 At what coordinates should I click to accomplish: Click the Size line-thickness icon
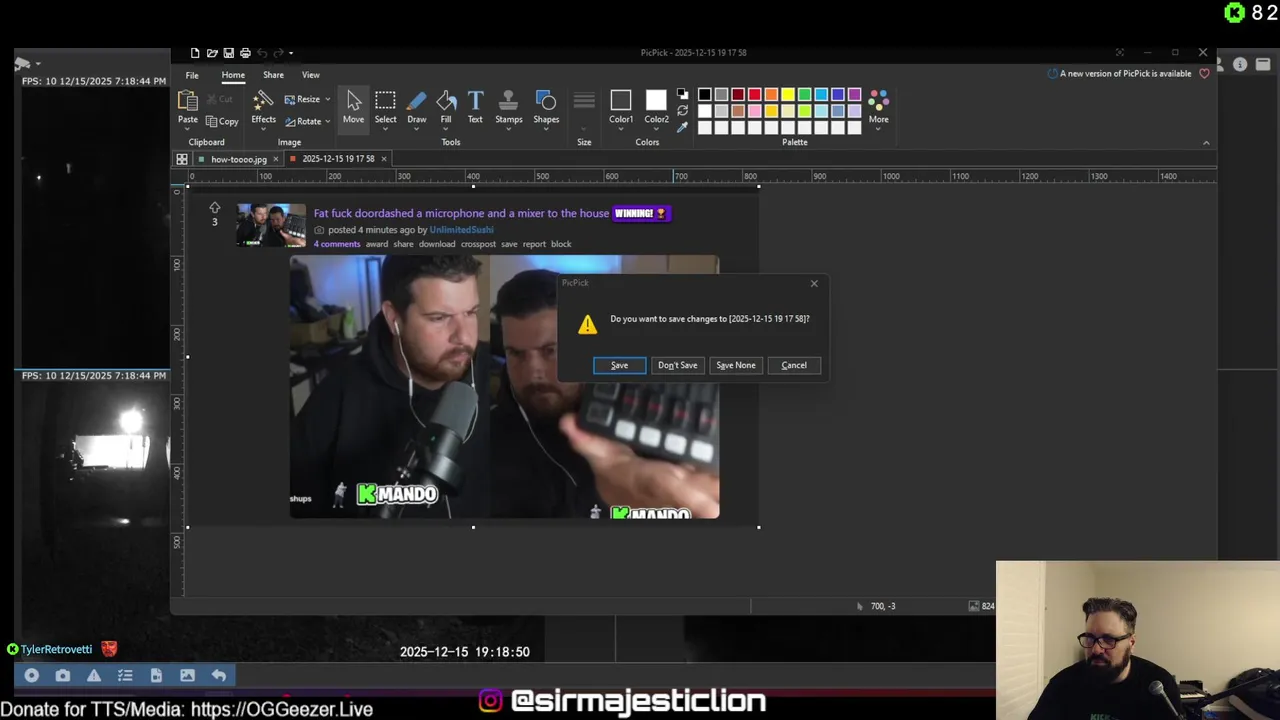pos(584,102)
